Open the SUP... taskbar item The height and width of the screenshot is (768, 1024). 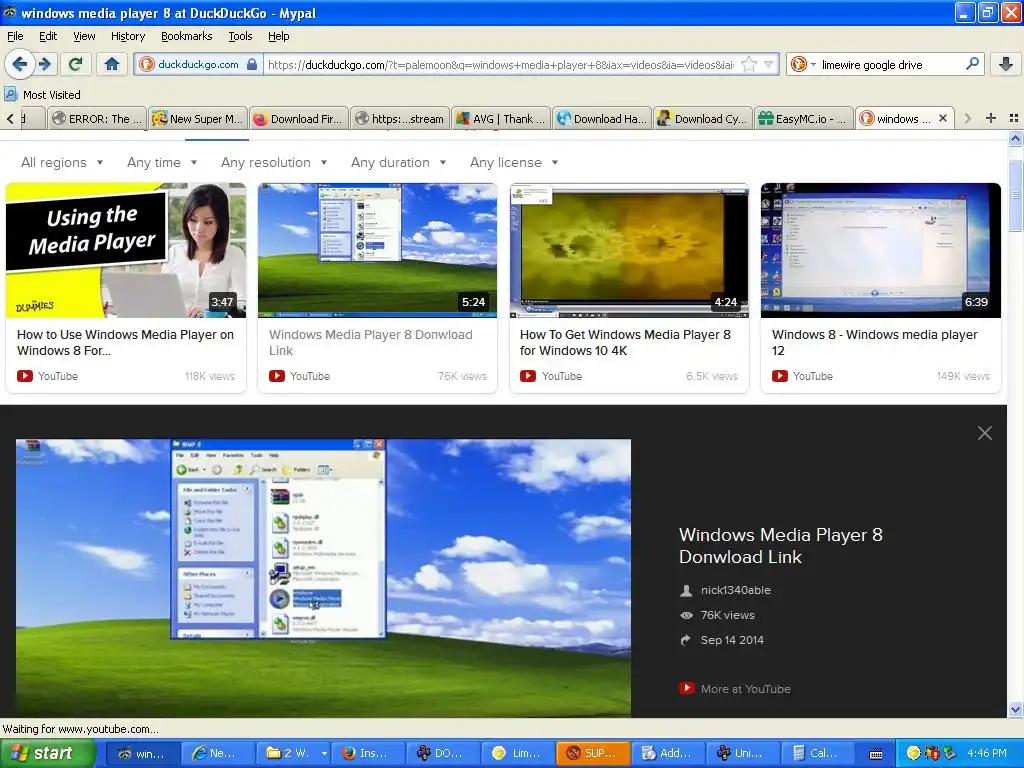click(x=594, y=753)
